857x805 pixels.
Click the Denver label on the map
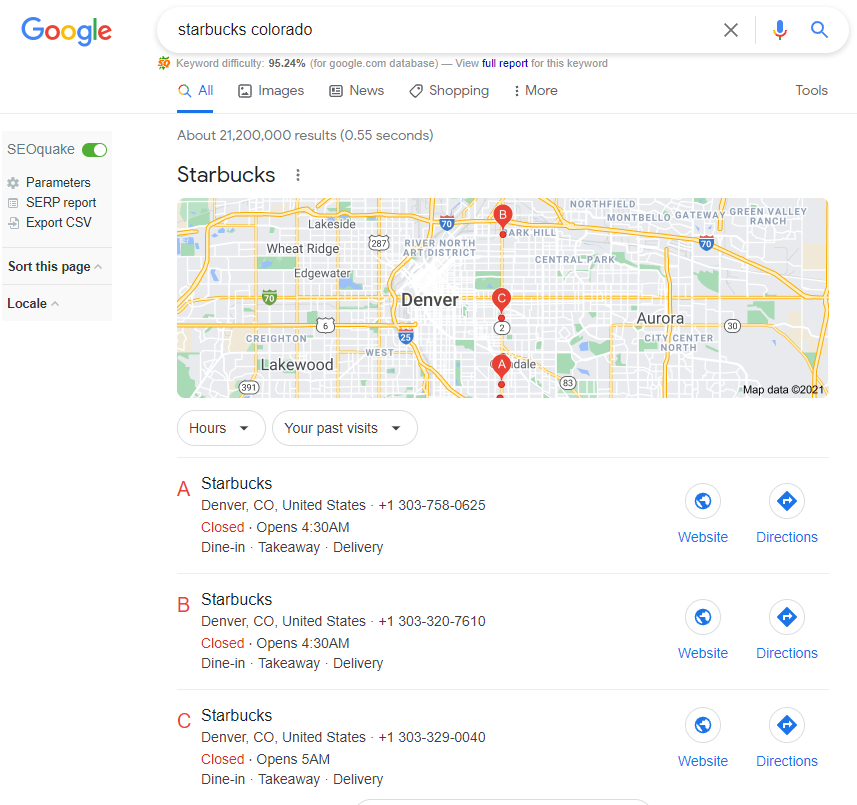point(430,300)
